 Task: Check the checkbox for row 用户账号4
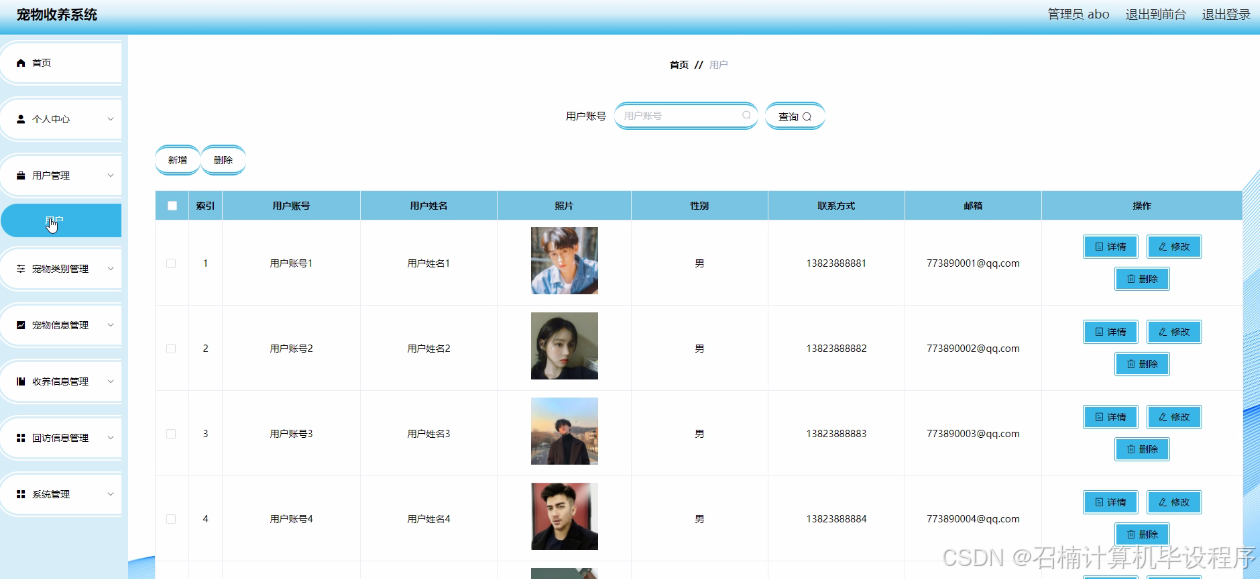tap(171, 518)
